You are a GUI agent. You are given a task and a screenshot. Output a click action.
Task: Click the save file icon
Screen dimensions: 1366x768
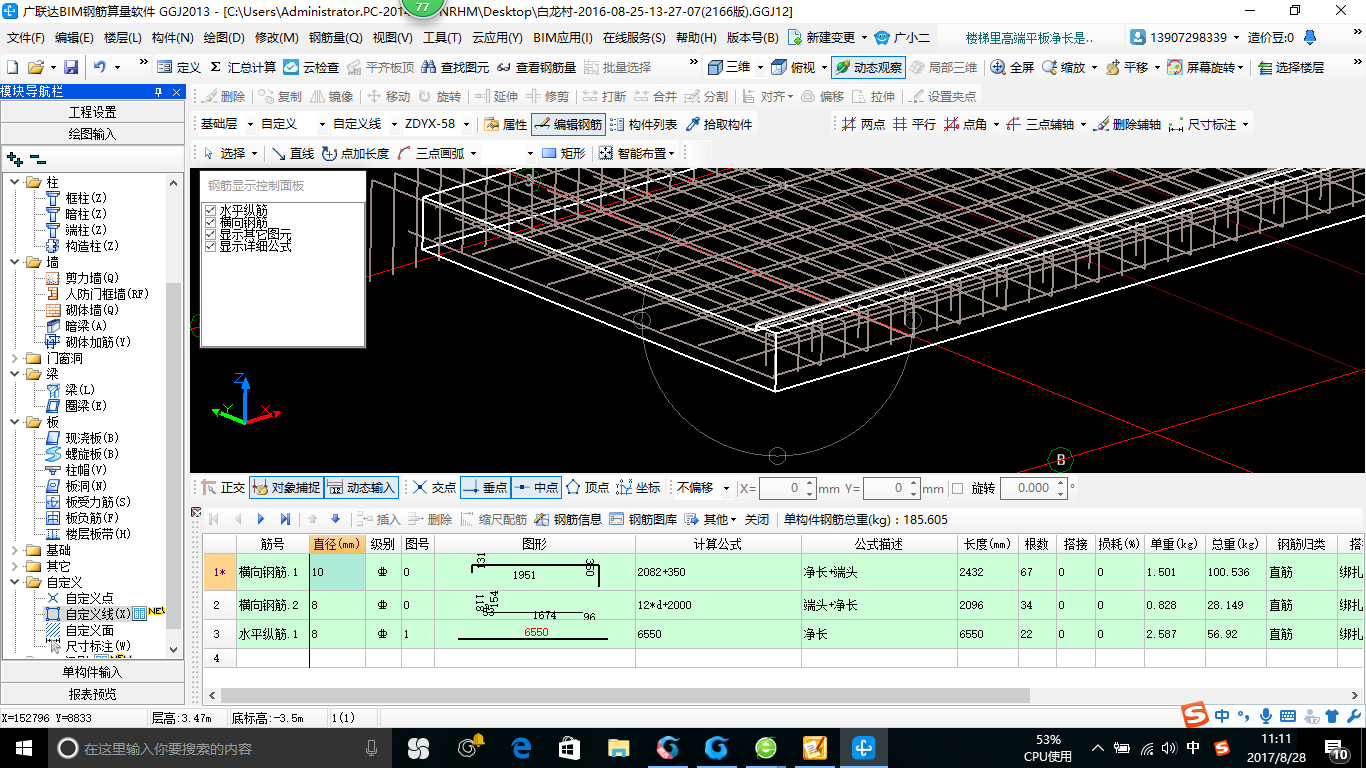(70, 67)
